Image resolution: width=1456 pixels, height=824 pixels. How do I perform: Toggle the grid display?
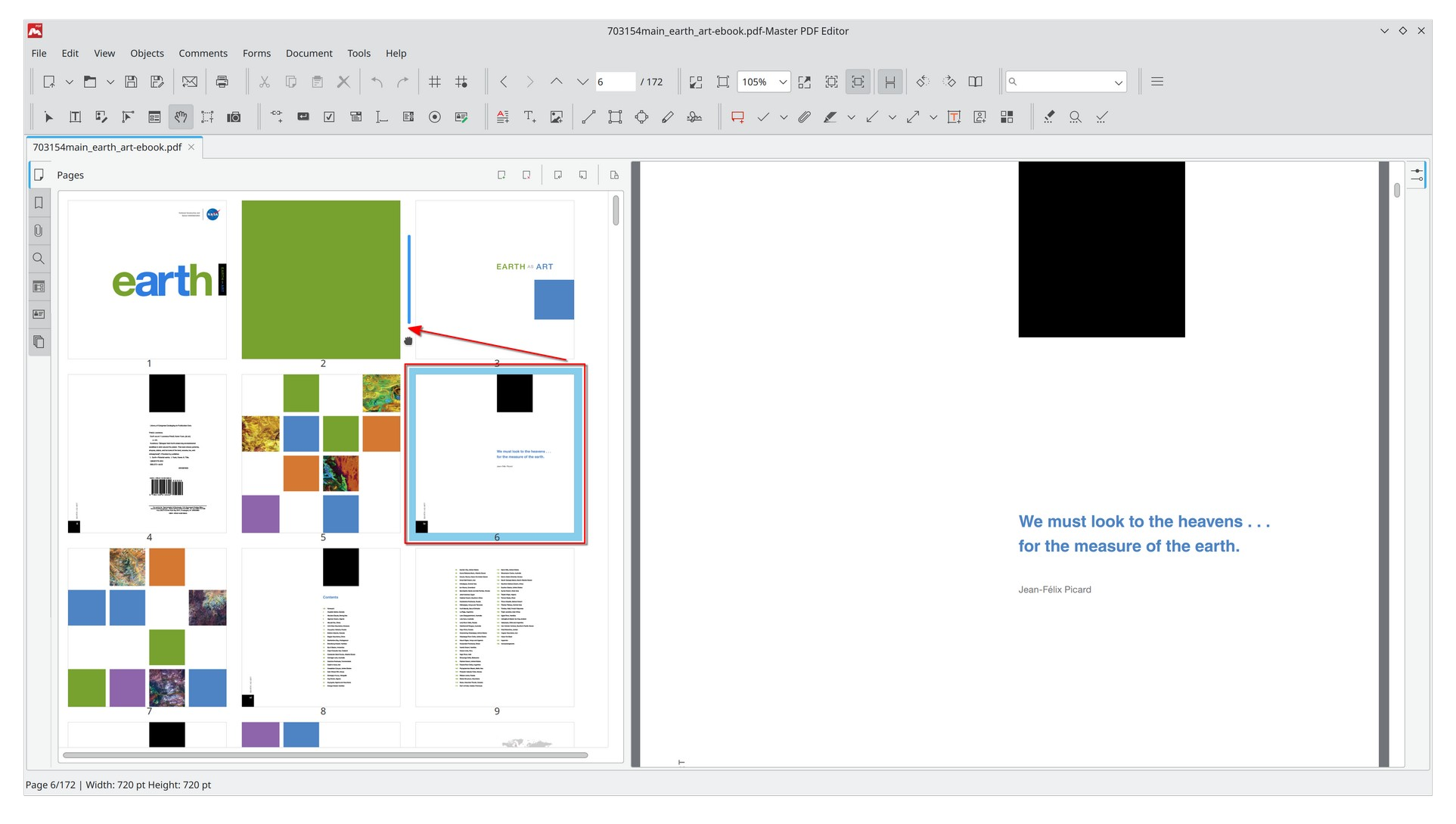coord(434,82)
